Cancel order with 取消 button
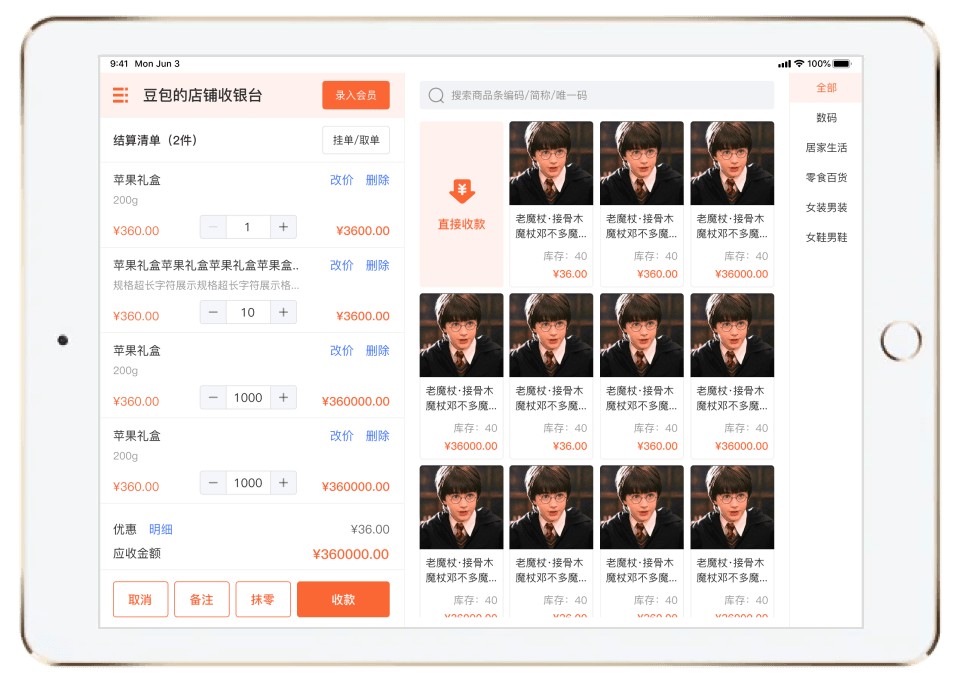This screenshot has height=684, width=961. coord(140,599)
